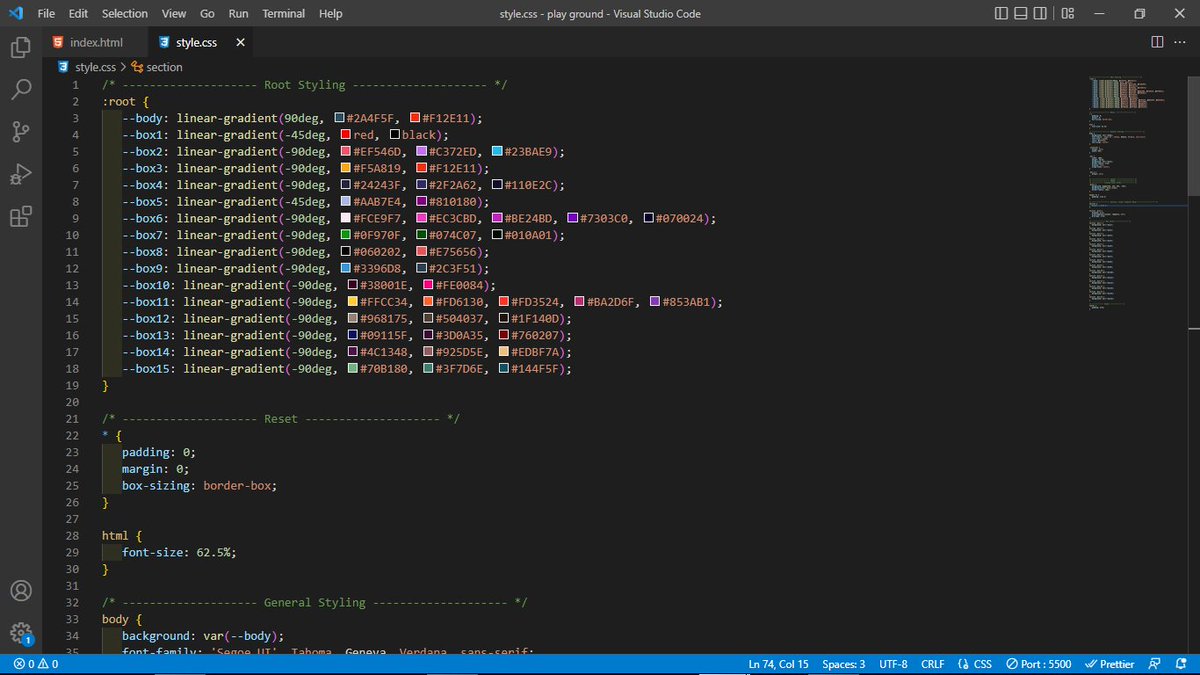1200x675 pixels.
Task: Toggle the Secondary Side Bar layout
Action: [x=1040, y=14]
